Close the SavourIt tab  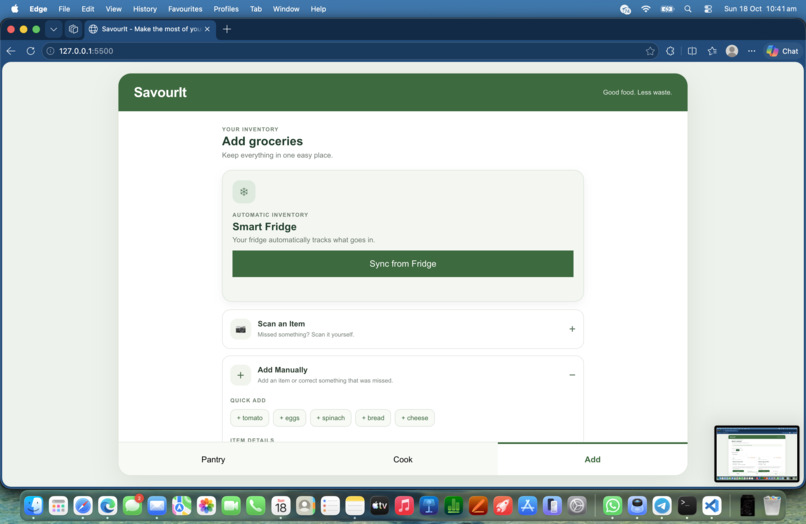coord(207,29)
